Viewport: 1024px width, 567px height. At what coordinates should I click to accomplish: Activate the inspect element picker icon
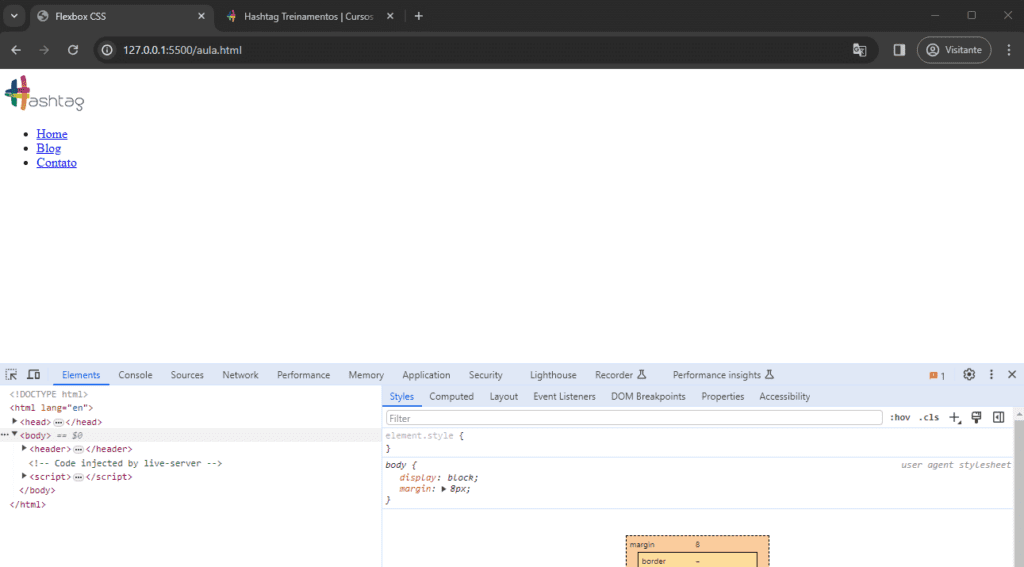(x=11, y=374)
